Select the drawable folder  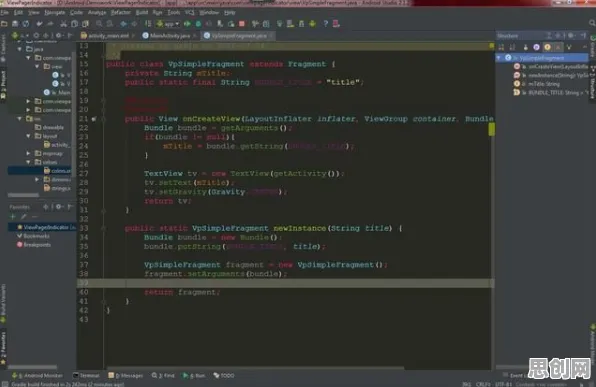click(49, 127)
